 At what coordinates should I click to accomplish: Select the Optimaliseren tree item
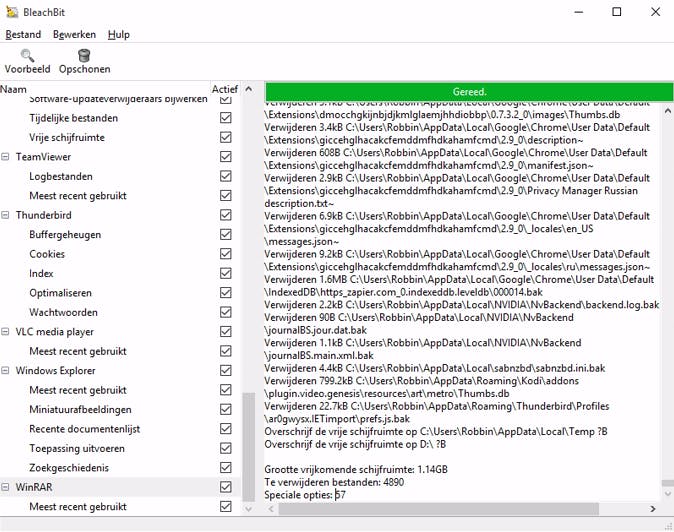click(x=61, y=293)
